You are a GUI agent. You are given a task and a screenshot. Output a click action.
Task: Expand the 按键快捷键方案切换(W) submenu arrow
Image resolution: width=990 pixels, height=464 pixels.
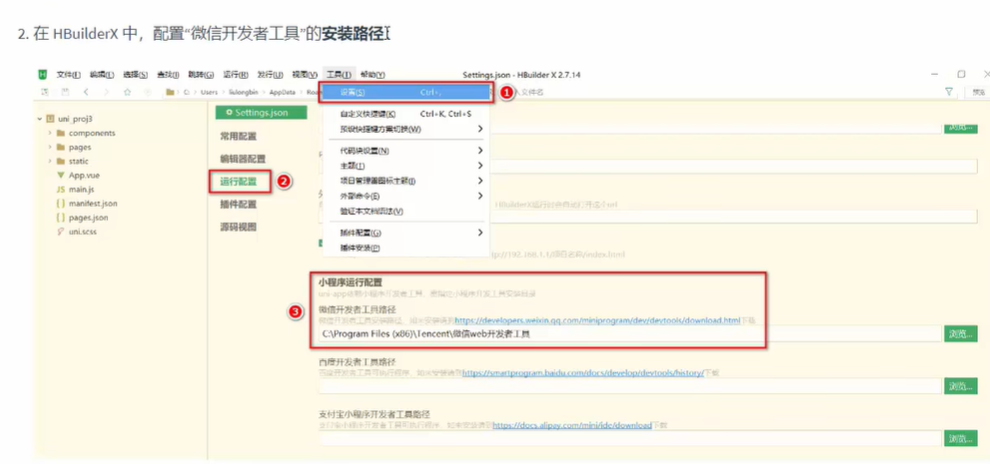point(480,129)
